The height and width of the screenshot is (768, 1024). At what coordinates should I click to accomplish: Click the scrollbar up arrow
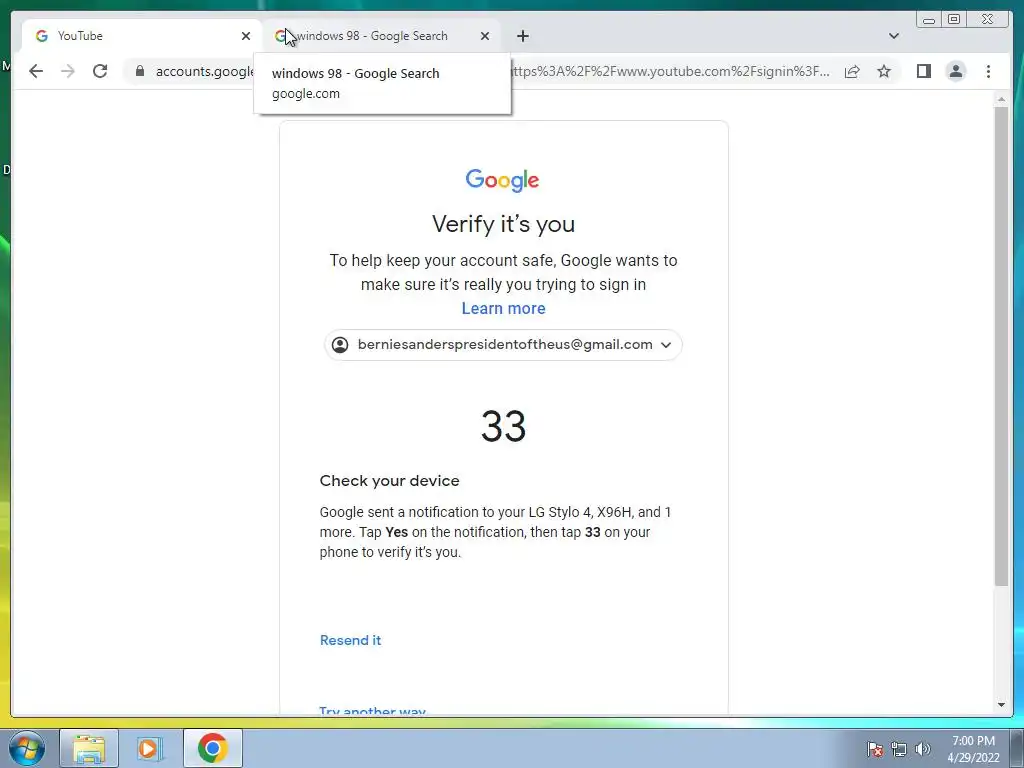click(1001, 99)
